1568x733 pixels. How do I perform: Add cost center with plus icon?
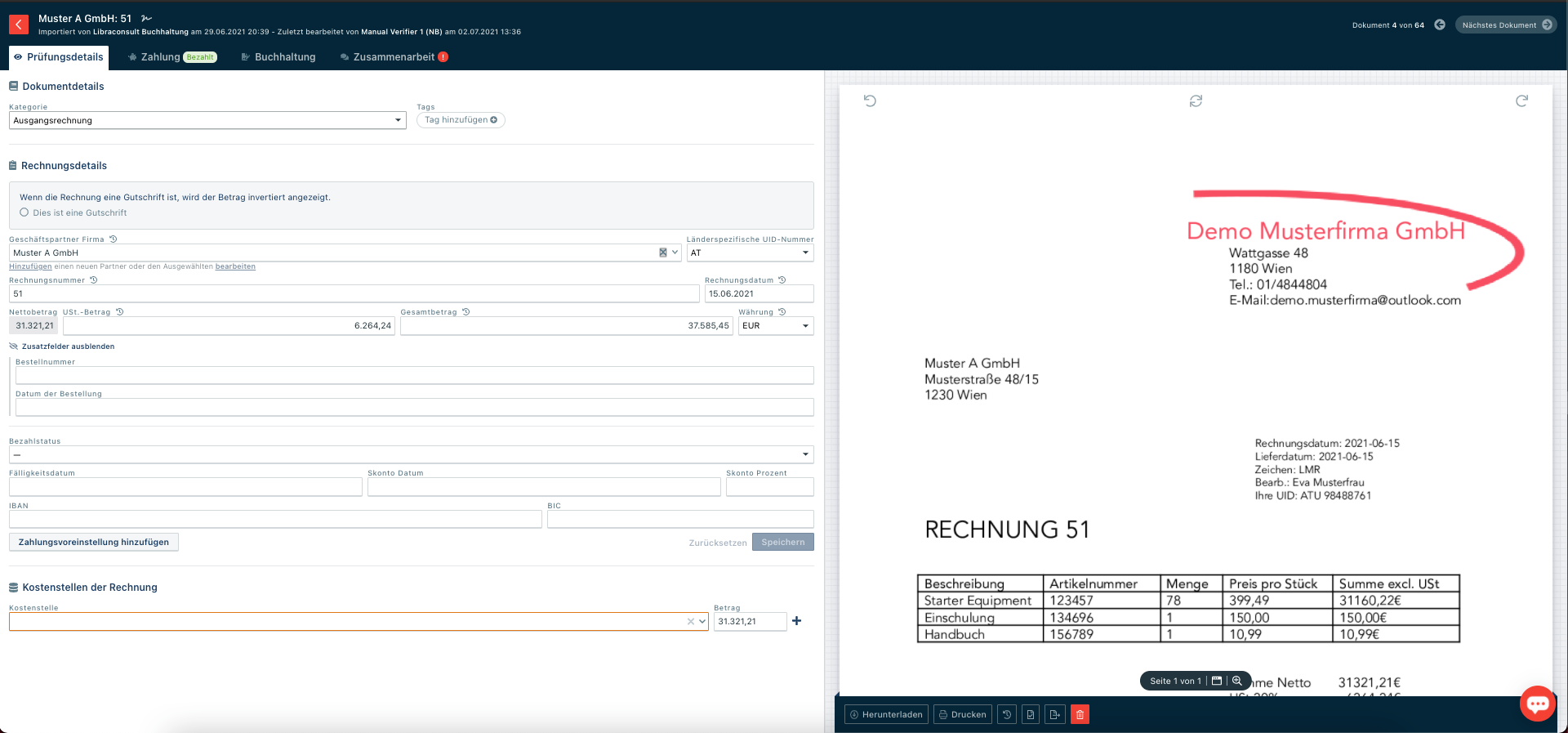tap(797, 621)
